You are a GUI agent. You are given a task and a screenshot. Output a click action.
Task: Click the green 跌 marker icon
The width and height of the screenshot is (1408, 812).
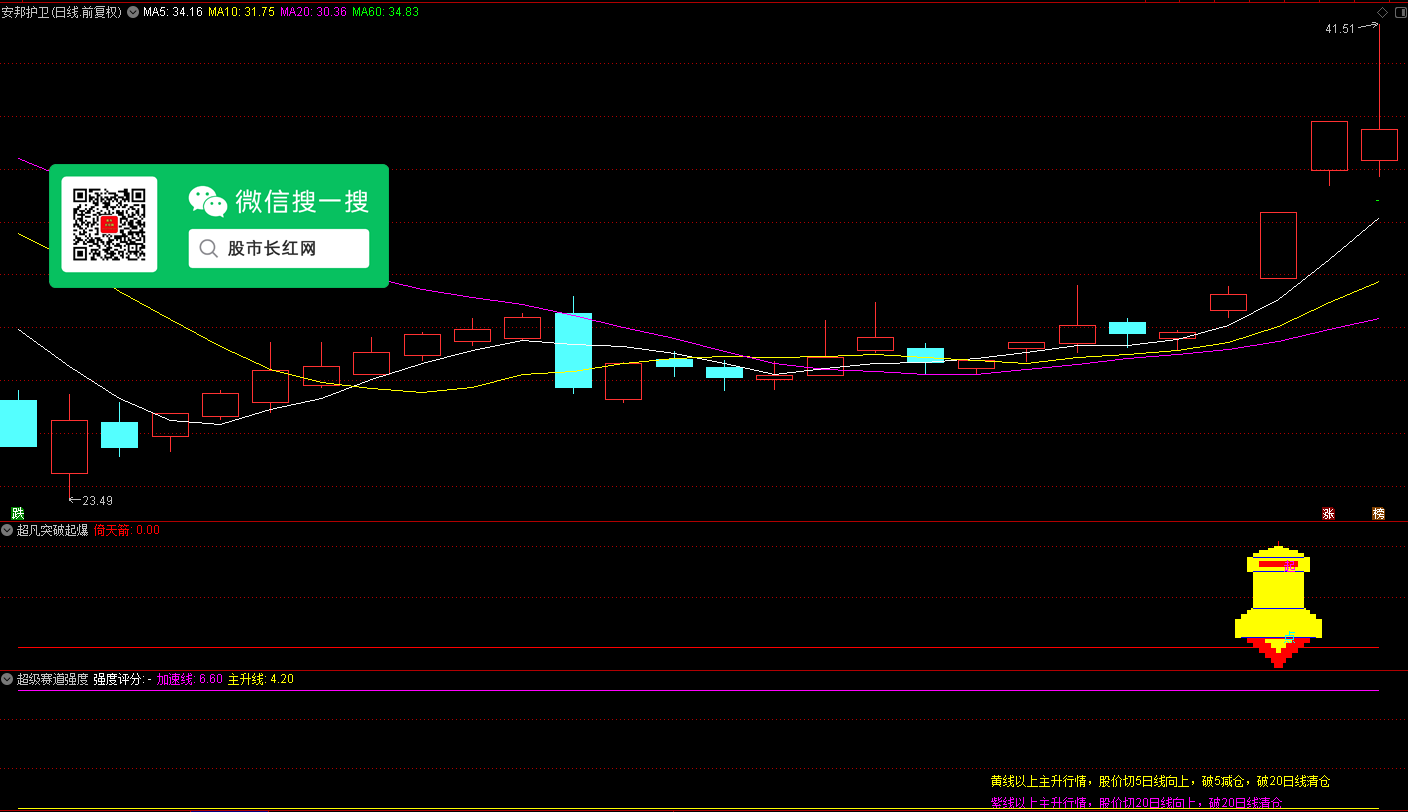[x=17, y=513]
